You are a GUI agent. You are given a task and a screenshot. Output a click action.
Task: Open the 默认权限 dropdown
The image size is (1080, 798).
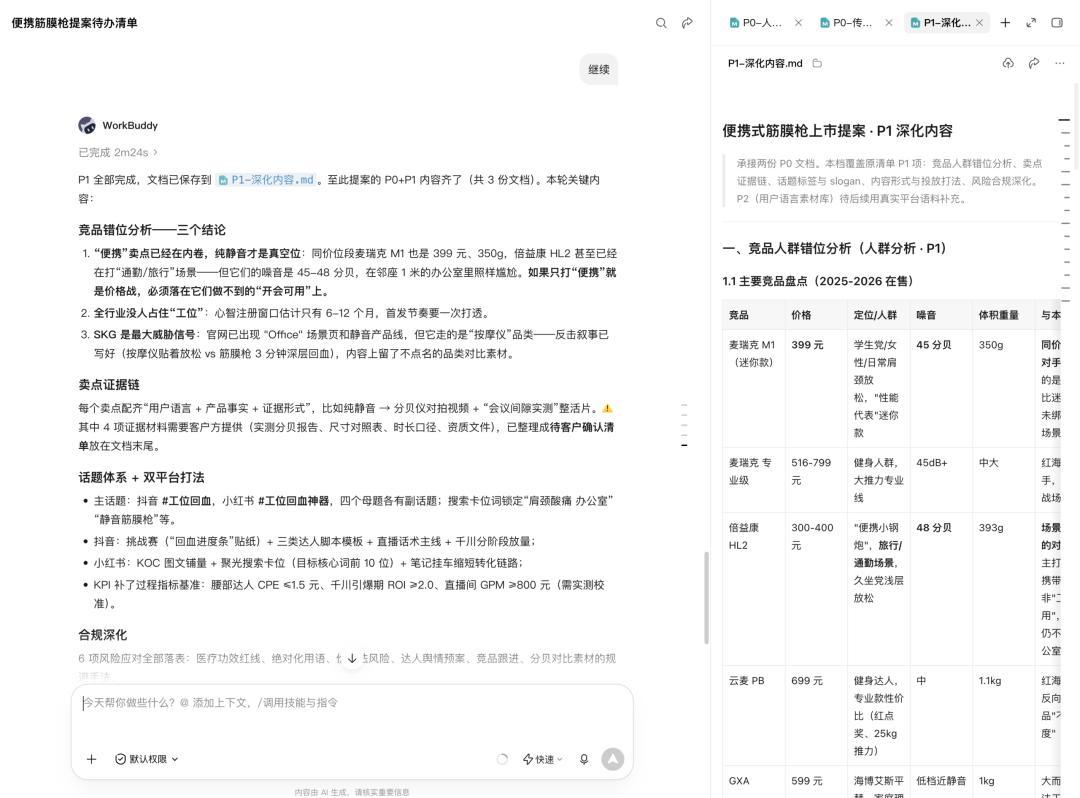pos(147,759)
